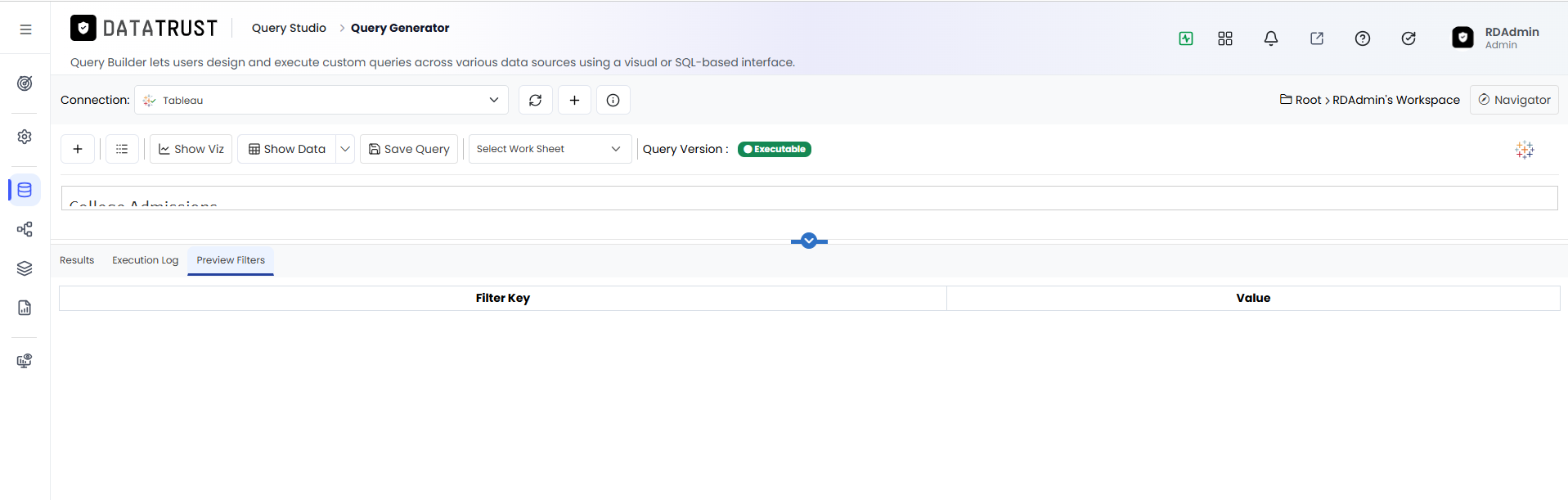Click the Save Query button
This screenshot has width=1568, height=500.
(409, 149)
